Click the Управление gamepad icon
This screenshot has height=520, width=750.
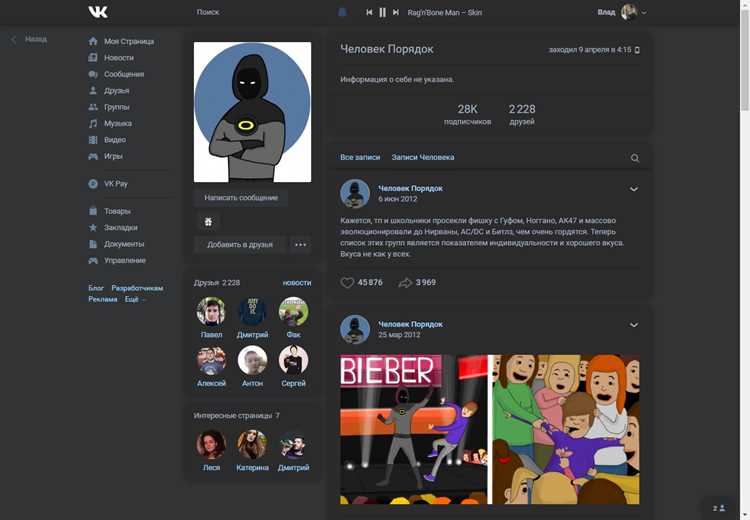93,260
